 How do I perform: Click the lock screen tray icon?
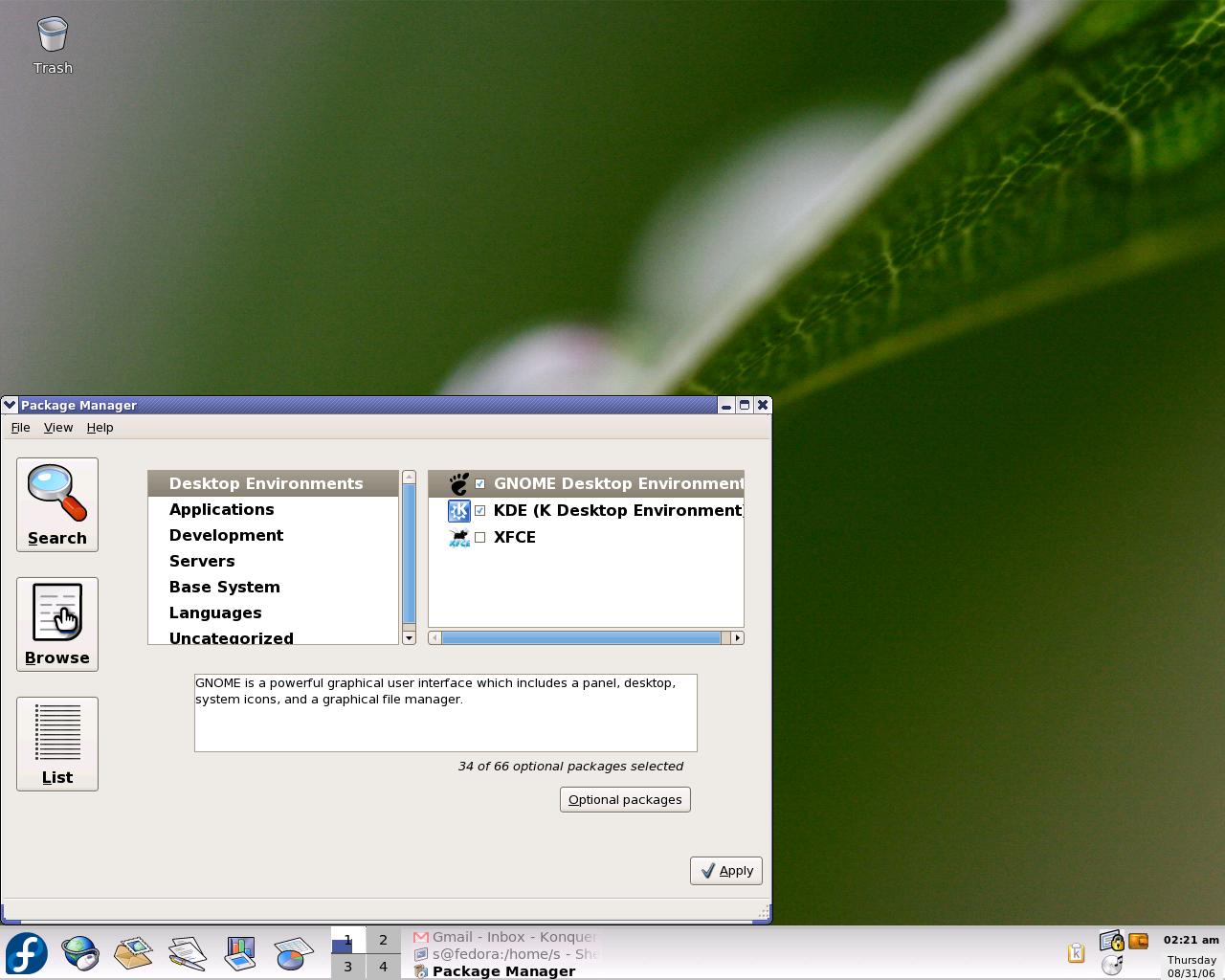[1111, 942]
